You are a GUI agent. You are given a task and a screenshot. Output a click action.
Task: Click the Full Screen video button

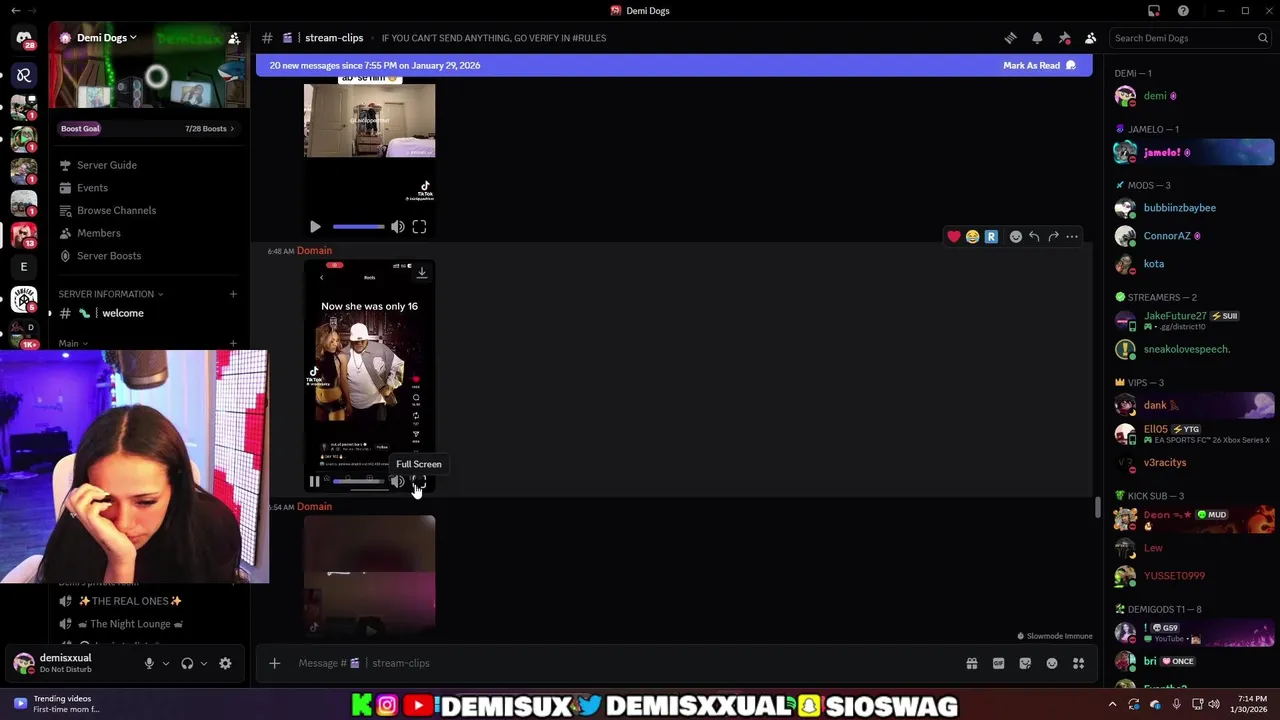[x=419, y=482]
